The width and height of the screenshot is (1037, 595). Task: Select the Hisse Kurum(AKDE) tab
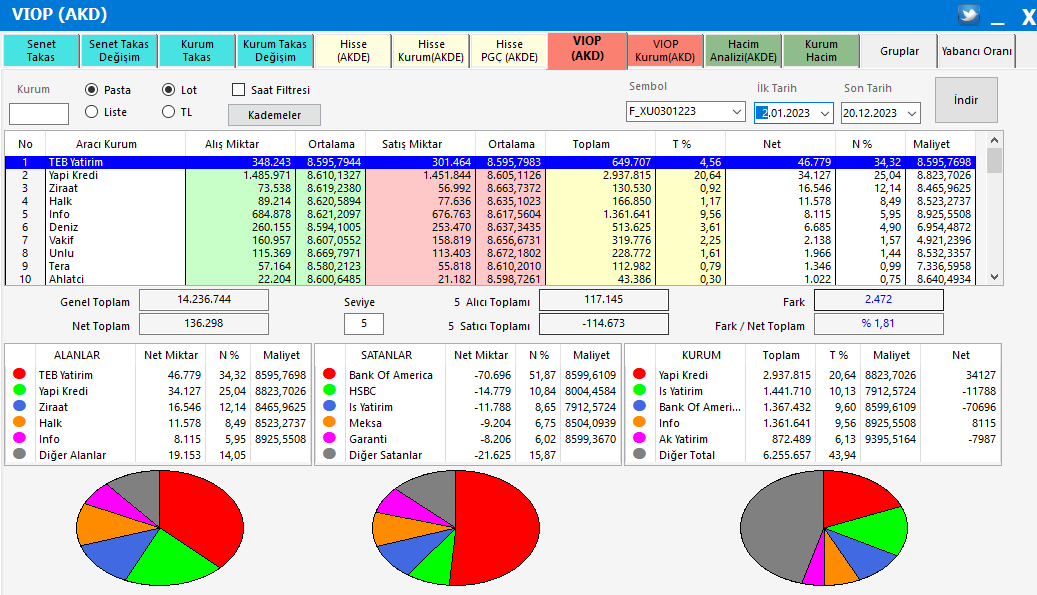[x=431, y=51]
